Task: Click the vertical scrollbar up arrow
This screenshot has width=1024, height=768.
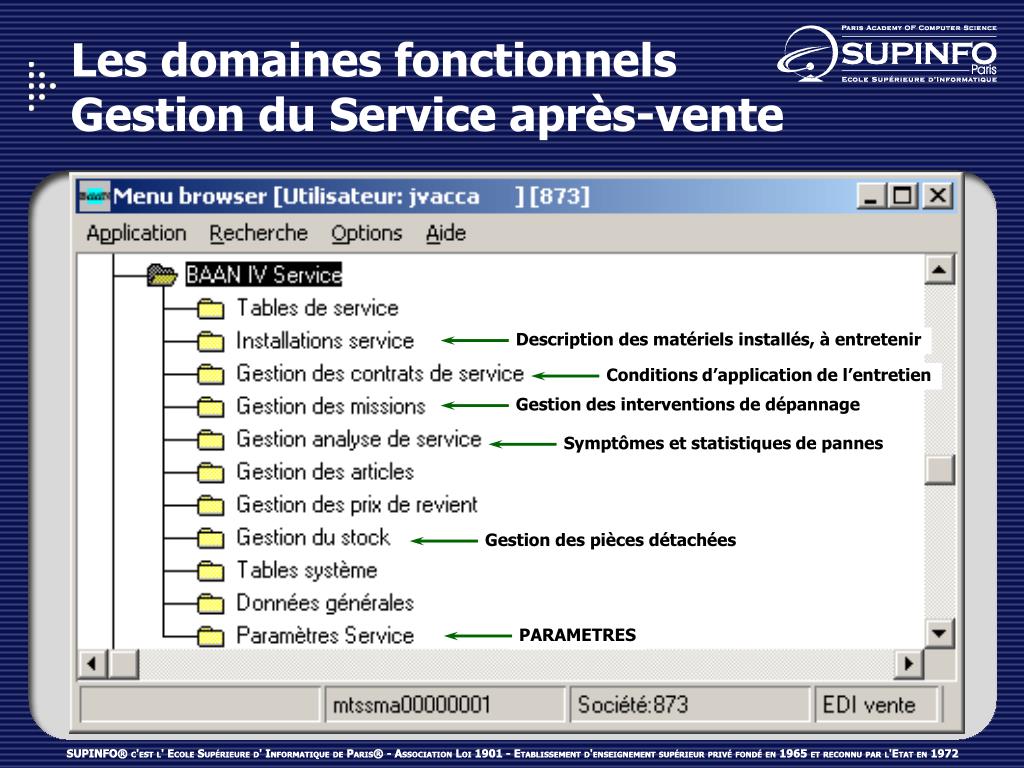Action: click(x=940, y=269)
